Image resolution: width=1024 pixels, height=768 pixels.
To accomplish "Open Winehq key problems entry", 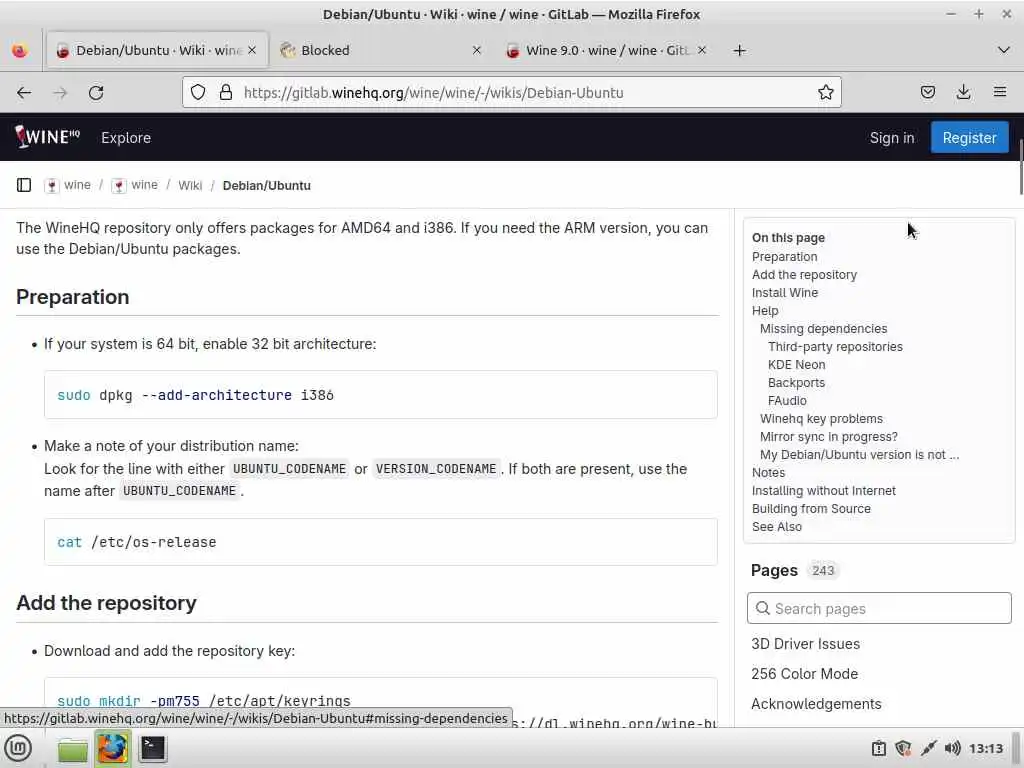I will pos(821,419).
